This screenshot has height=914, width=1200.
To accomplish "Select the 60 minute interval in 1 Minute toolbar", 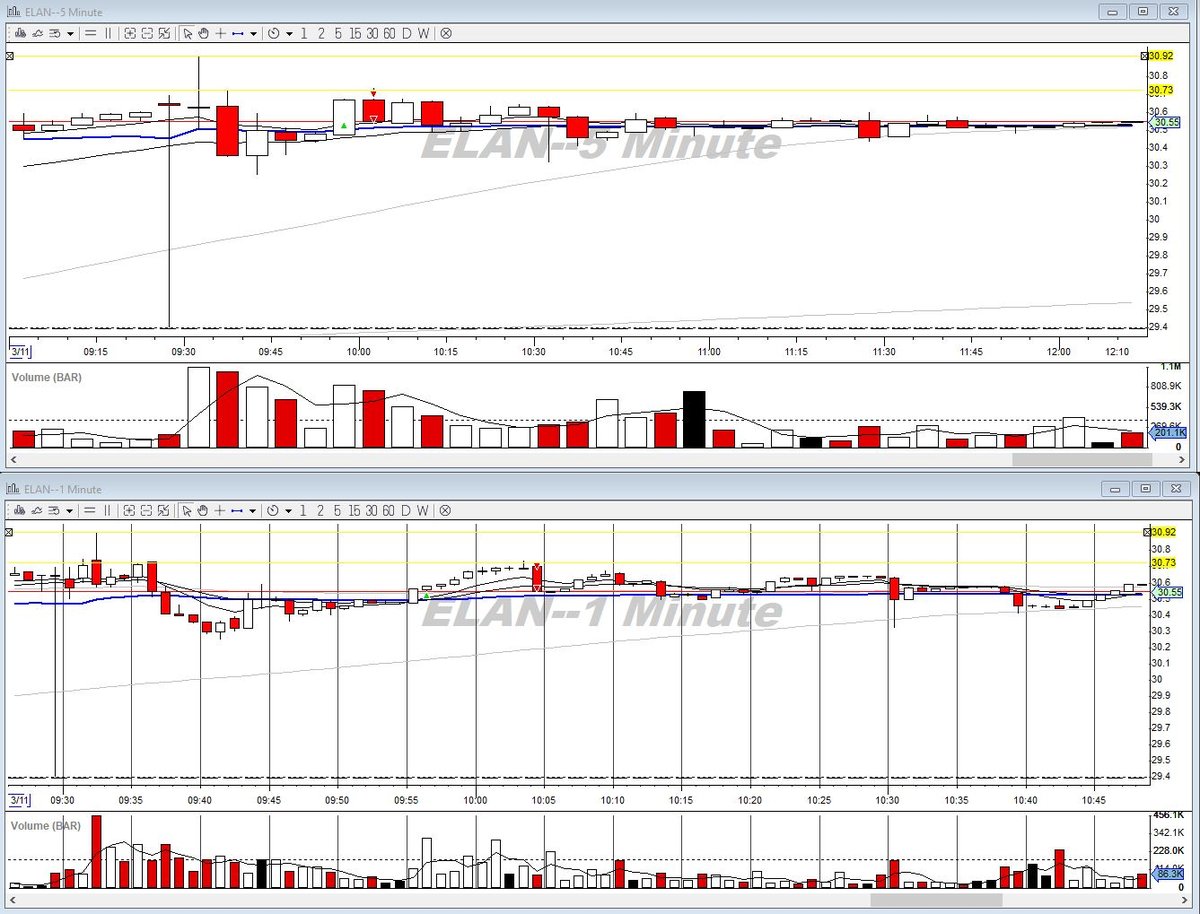I will pyautogui.click(x=389, y=510).
